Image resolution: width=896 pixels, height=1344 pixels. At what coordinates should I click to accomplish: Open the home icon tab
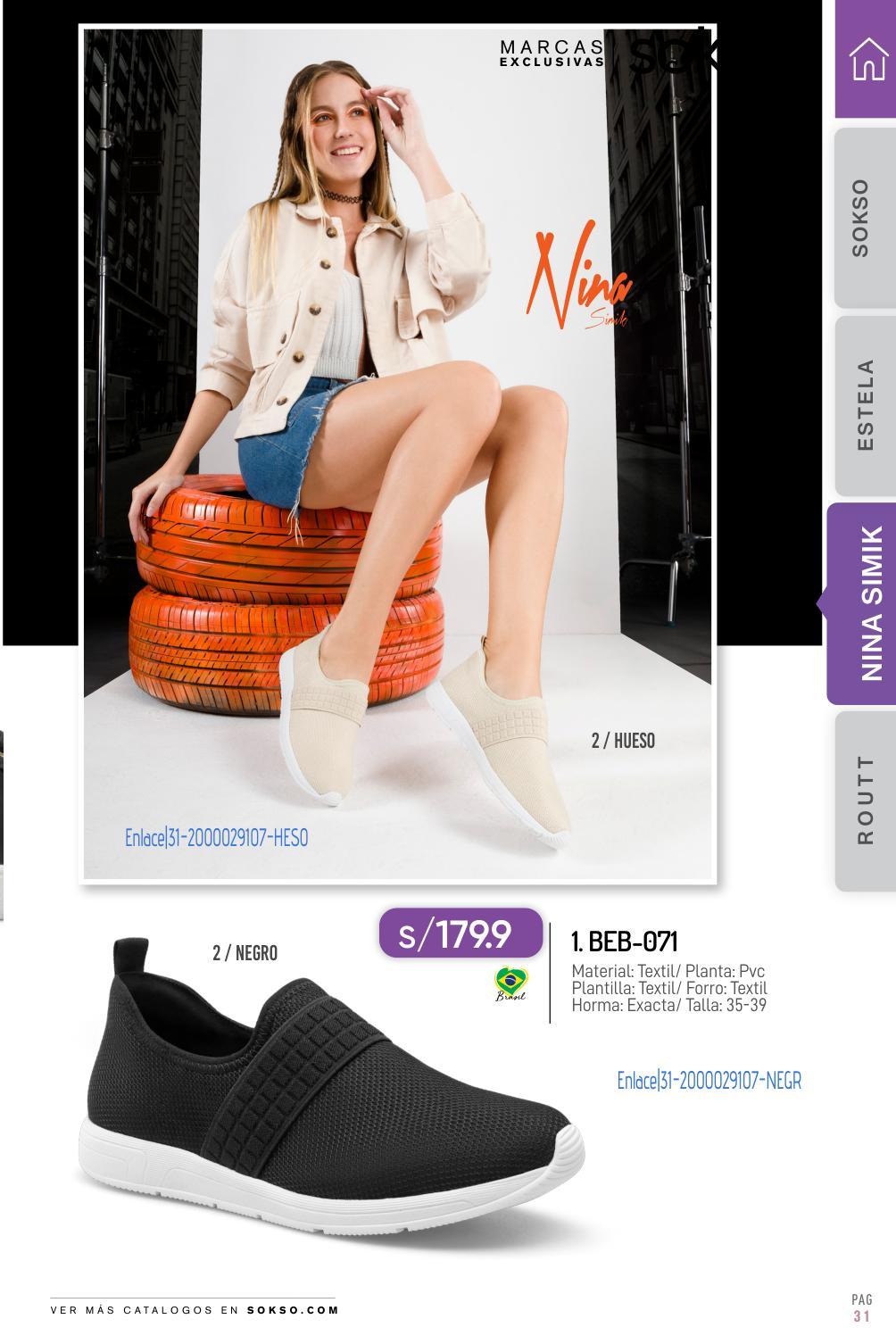click(x=866, y=59)
